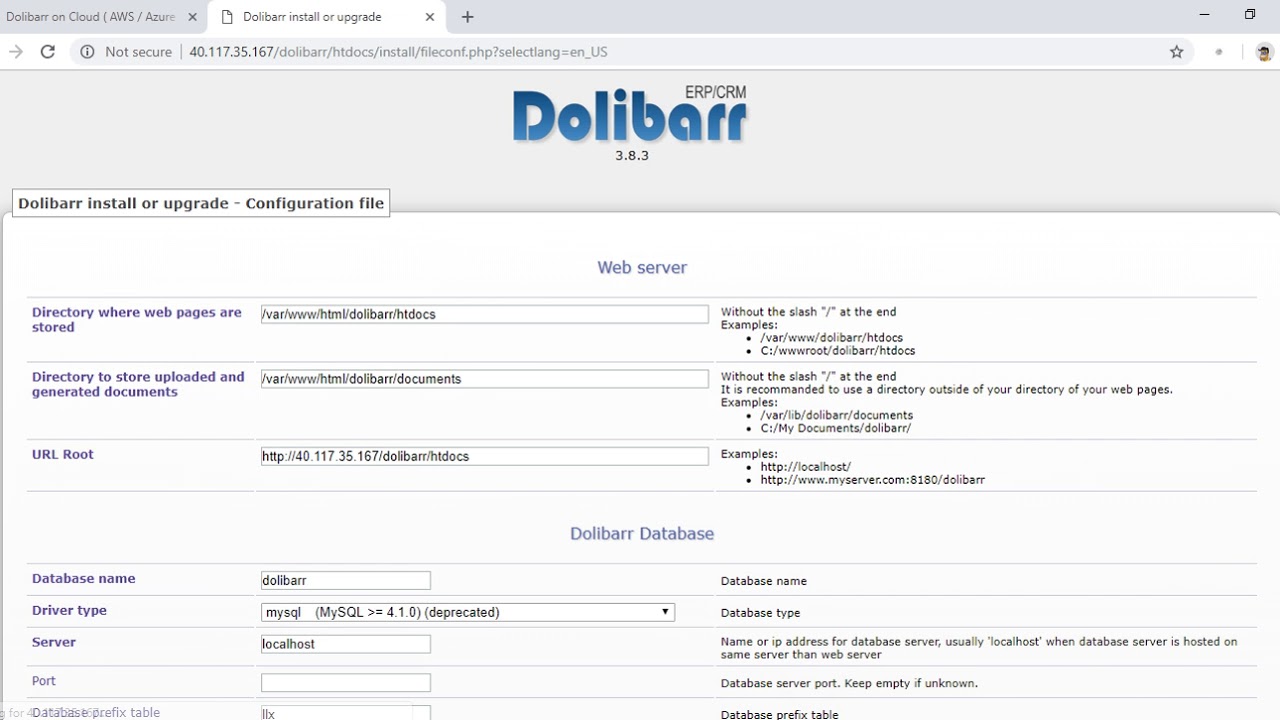Open a new browser tab
This screenshot has height=720, width=1280.
[x=467, y=17]
